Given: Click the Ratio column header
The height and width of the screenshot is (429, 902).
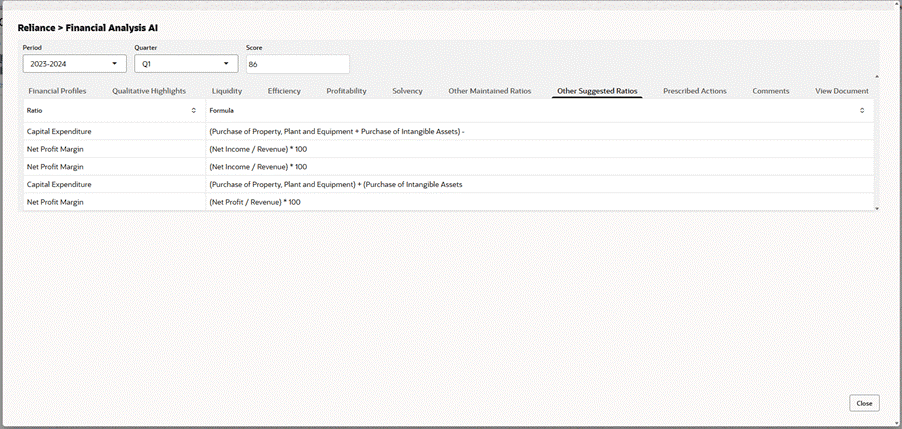Looking at the screenshot, I should pyautogui.click(x=114, y=110).
